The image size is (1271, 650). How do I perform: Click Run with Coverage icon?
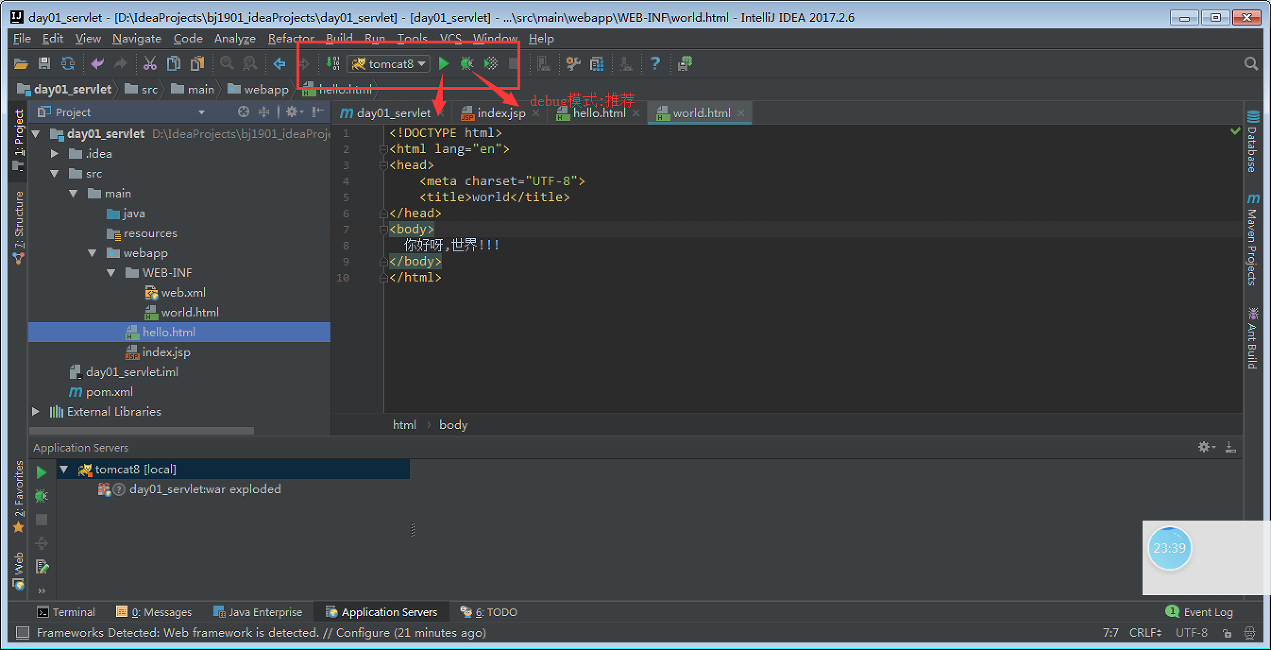(491, 64)
